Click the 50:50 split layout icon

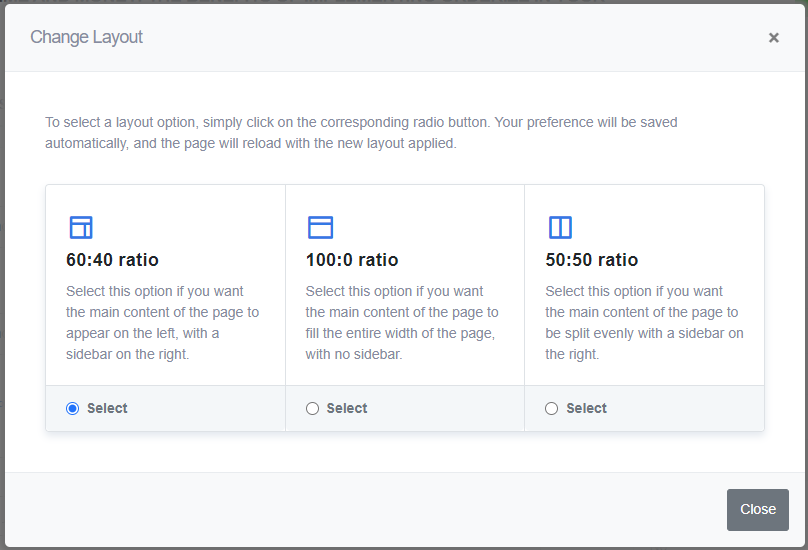[560, 227]
